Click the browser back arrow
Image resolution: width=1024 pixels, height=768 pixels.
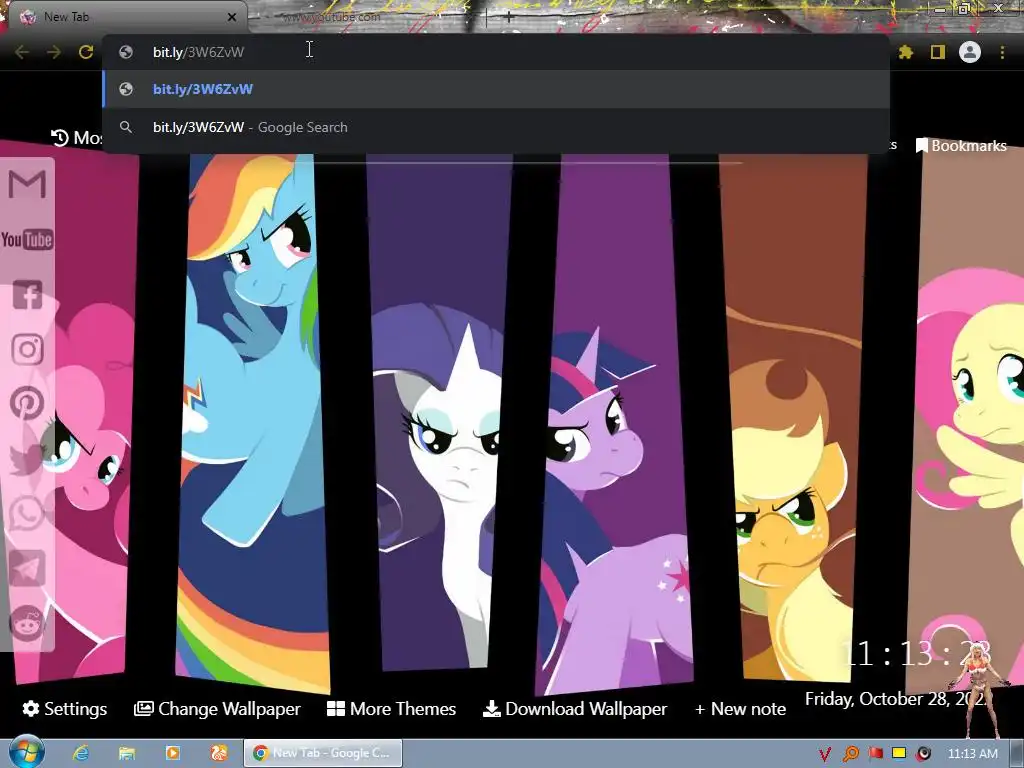(22, 52)
